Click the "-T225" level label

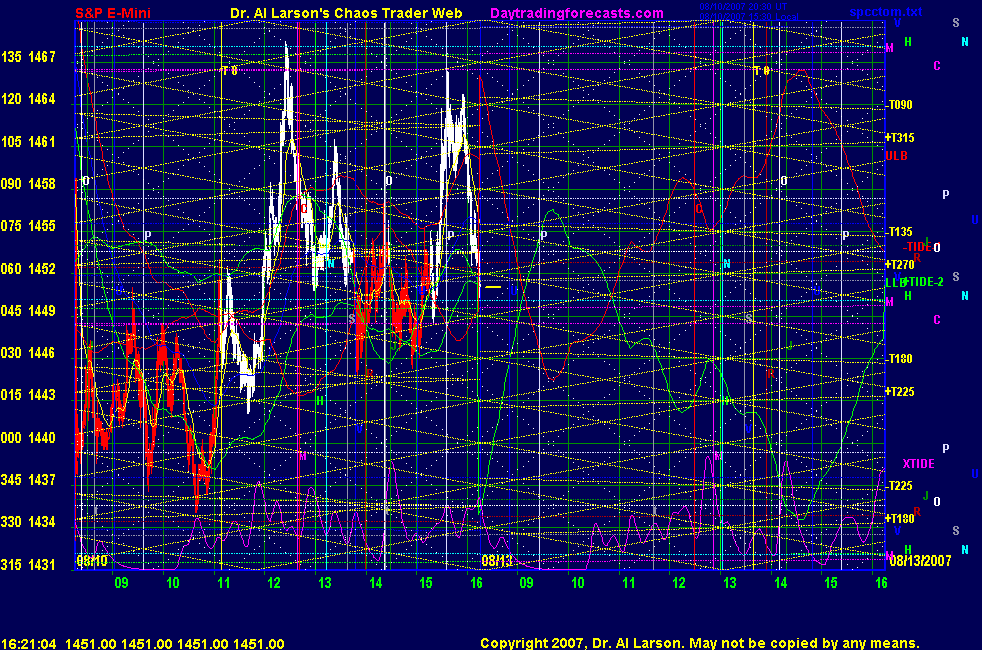pyautogui.click(x=899, y=486)
